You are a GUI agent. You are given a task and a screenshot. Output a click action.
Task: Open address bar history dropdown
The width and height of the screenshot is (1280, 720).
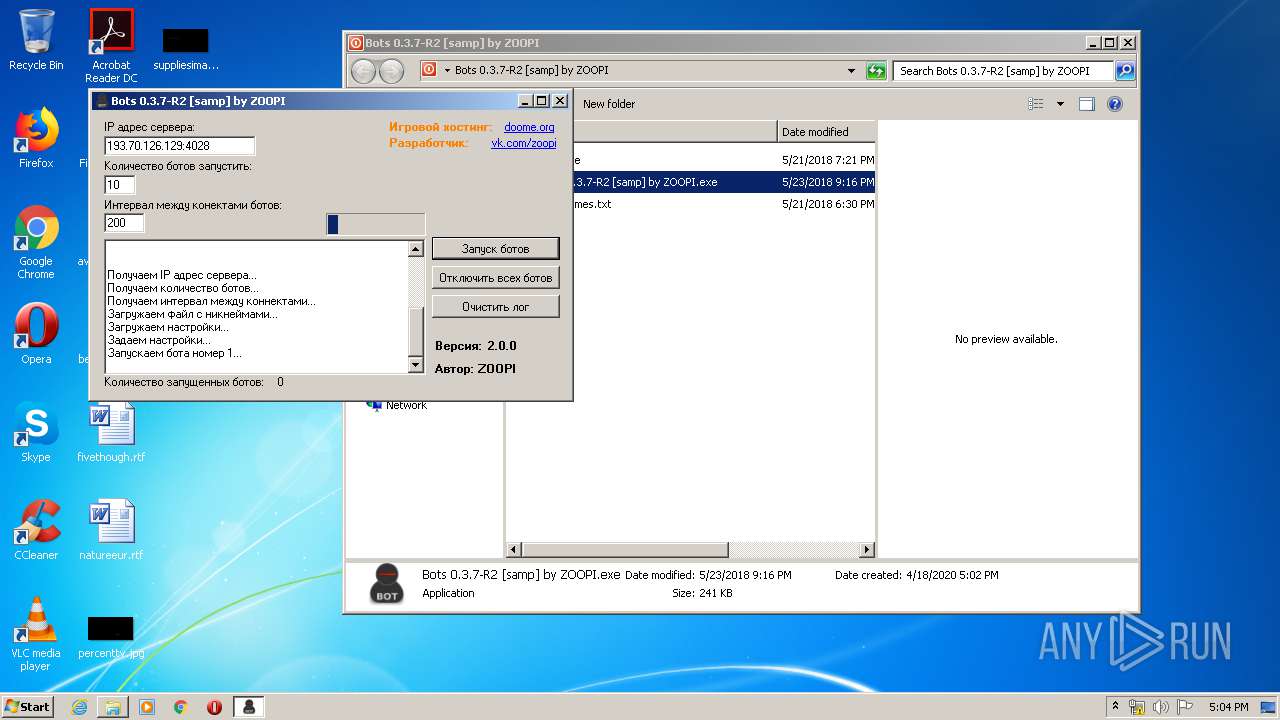coord(851,71)
